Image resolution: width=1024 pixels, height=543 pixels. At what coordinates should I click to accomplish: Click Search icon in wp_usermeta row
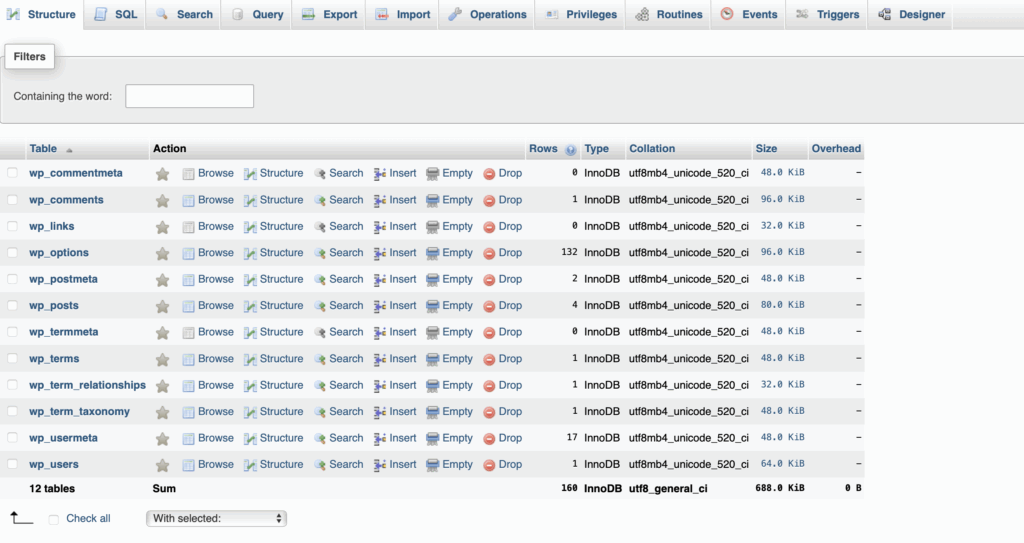coord(320,438)
